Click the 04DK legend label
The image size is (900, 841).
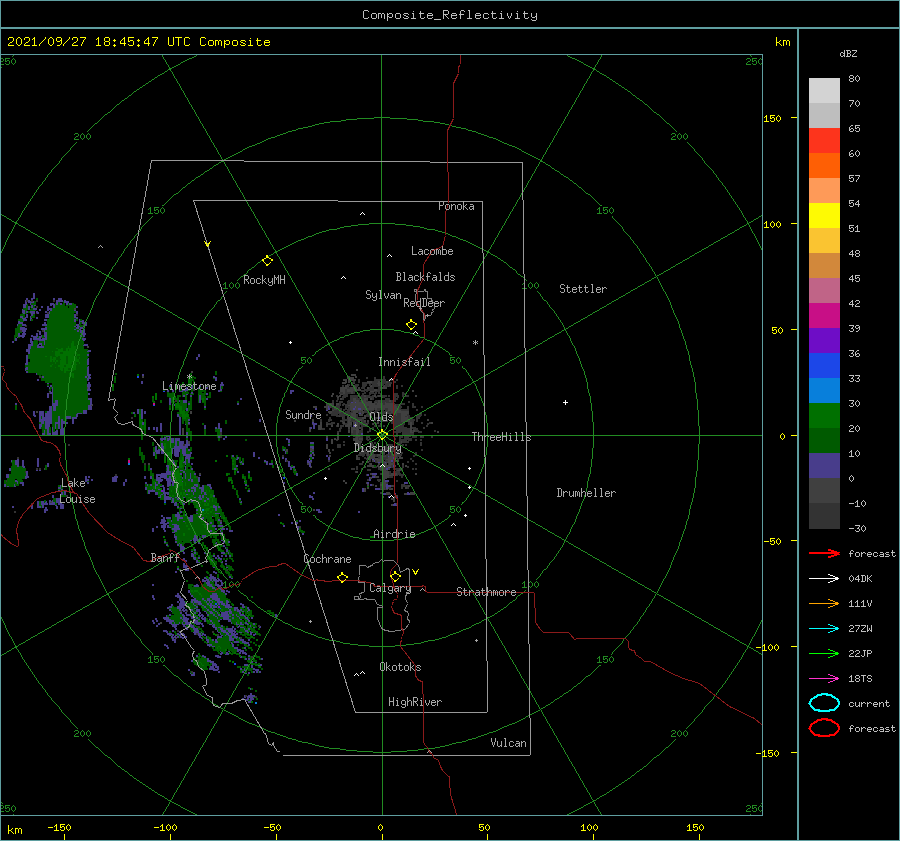860,578
